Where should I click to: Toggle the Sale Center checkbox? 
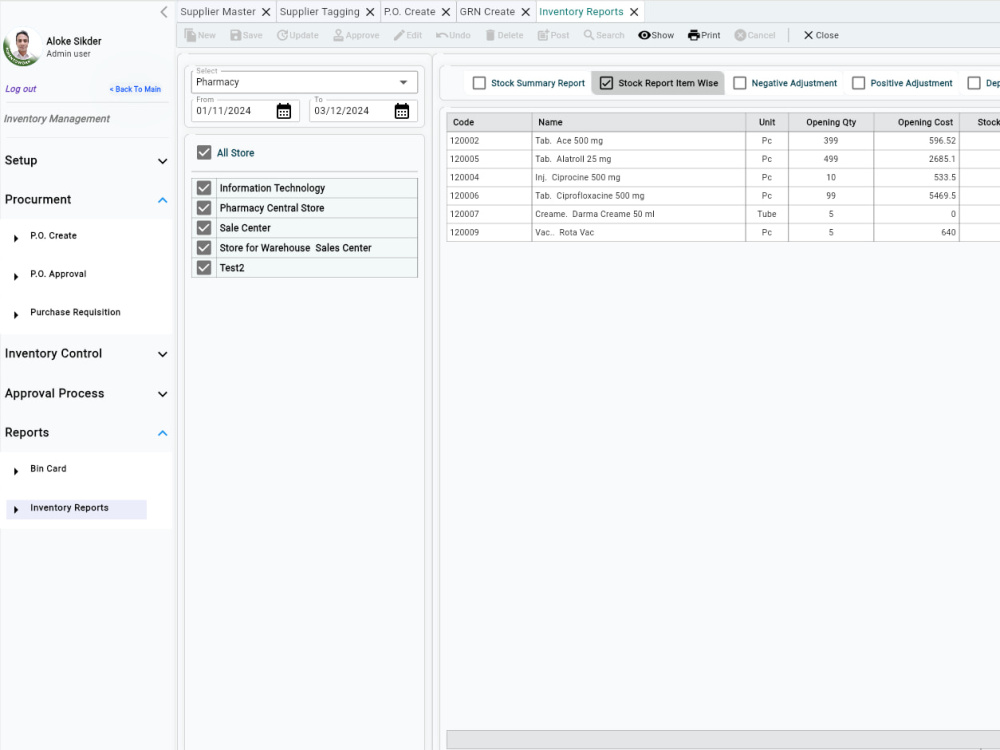(204, 228)
